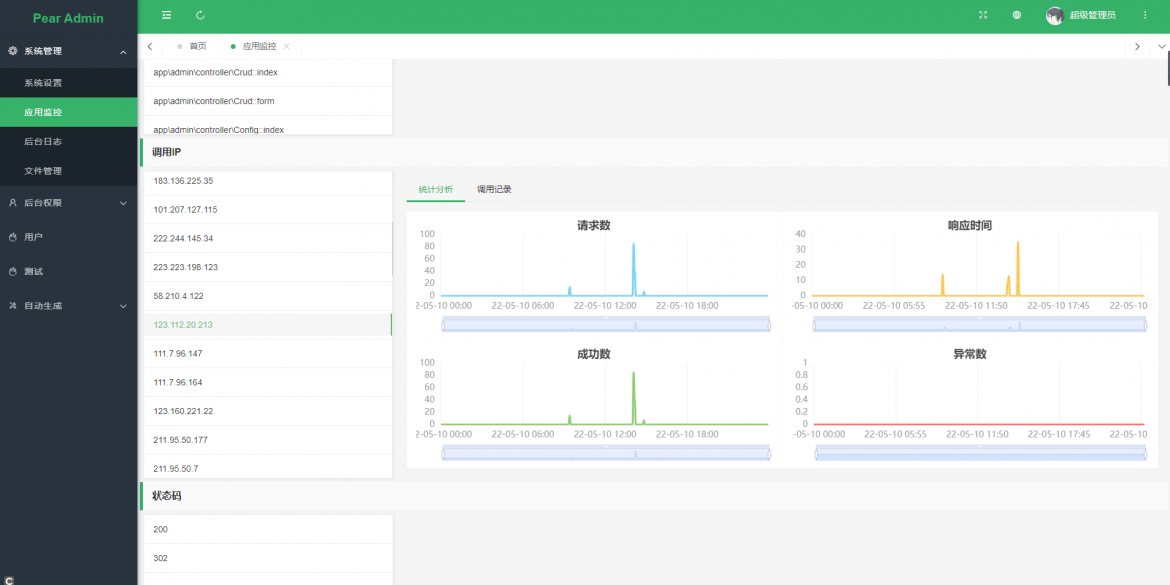1170x585 pixels.
Task: Enter fullscreen mode icon
Action: (983, 15)
